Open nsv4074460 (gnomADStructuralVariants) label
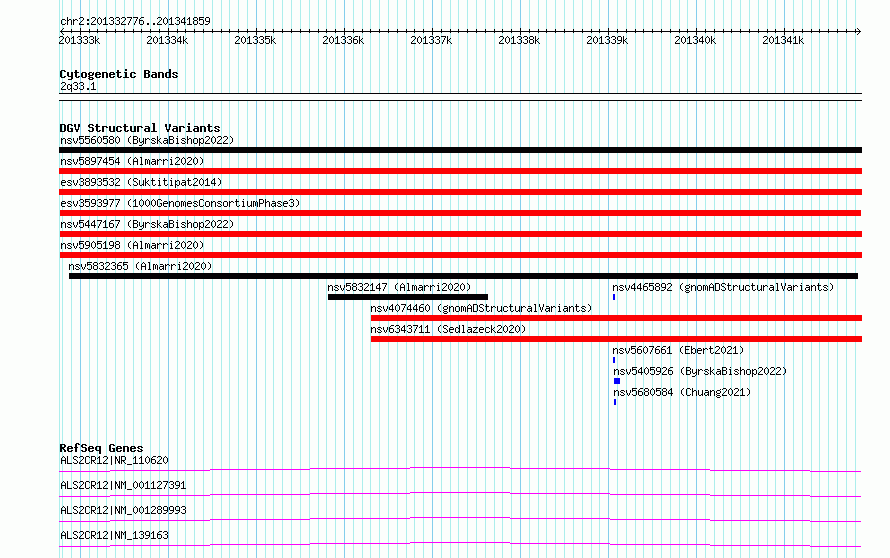Viewport: 890px width, 558px height. click(481, 308)
